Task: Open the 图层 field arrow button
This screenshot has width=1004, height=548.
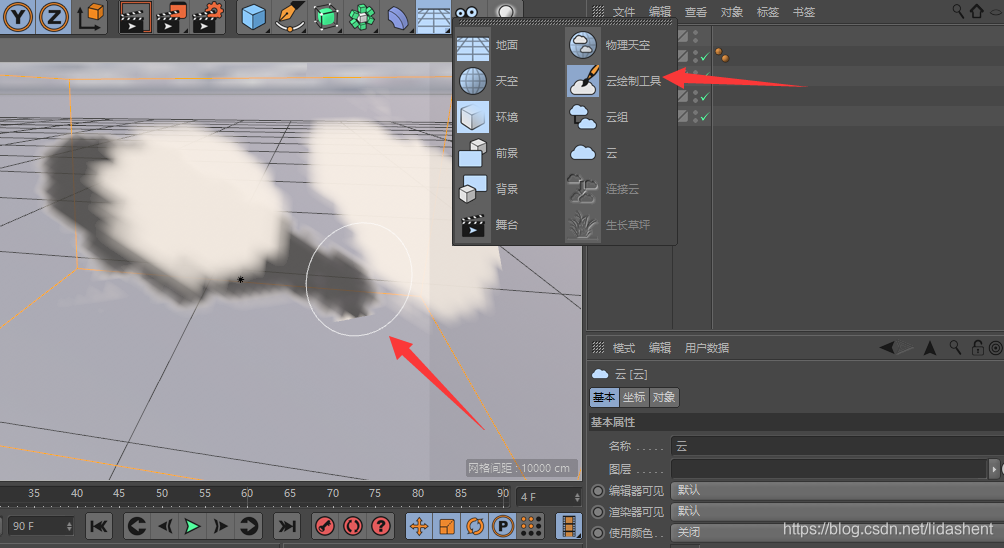Action: point(994,469)
